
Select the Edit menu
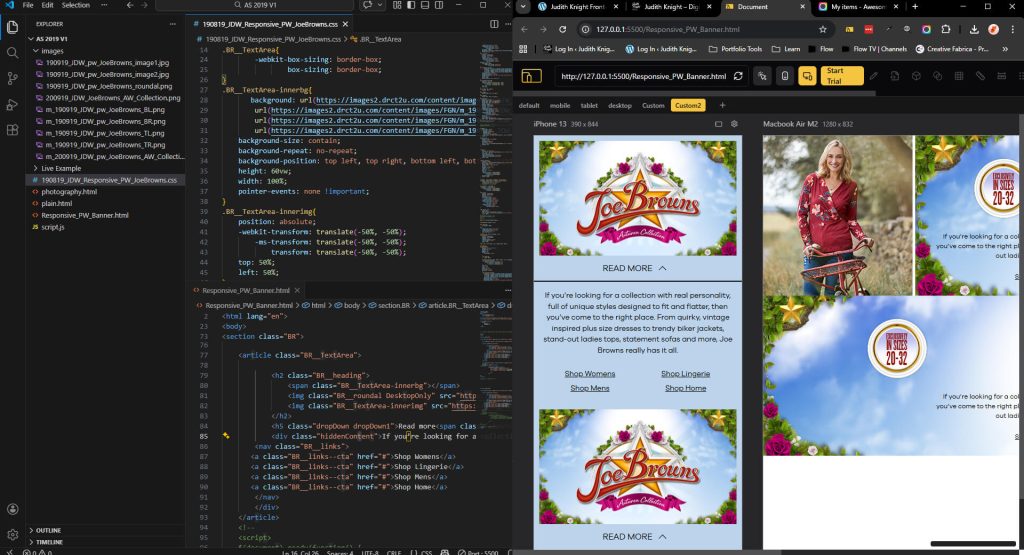(47, 5)
